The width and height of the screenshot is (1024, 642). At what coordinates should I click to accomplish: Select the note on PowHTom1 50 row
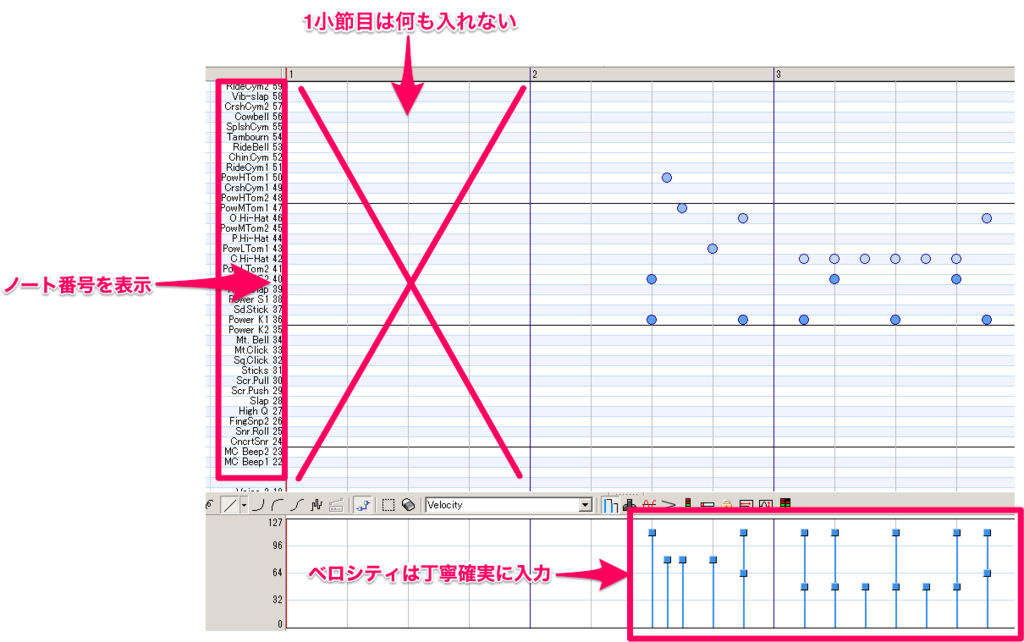(x=667, y=178)
